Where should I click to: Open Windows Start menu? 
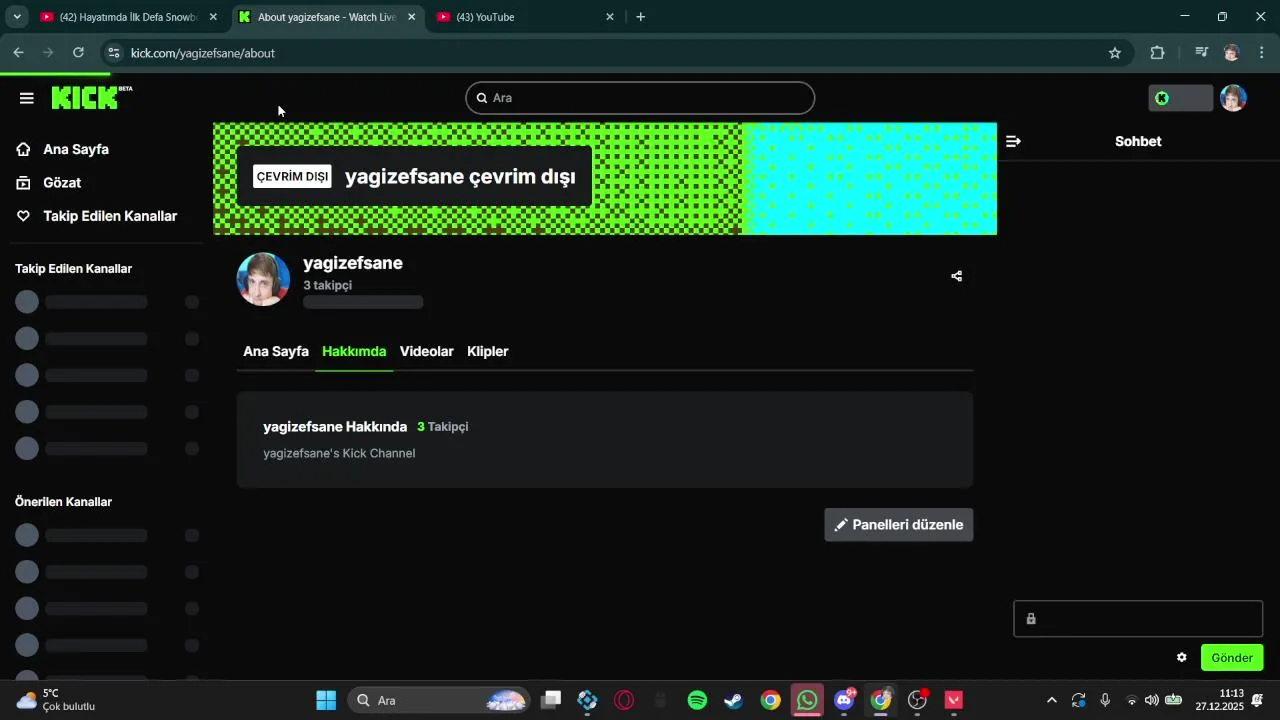tap(326, 700)
